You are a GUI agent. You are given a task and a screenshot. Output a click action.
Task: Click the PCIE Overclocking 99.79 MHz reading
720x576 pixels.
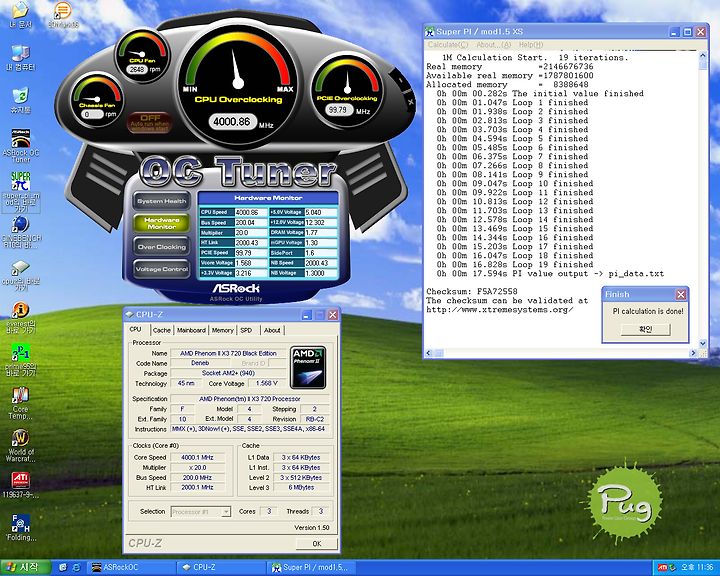tap(338, 110)
